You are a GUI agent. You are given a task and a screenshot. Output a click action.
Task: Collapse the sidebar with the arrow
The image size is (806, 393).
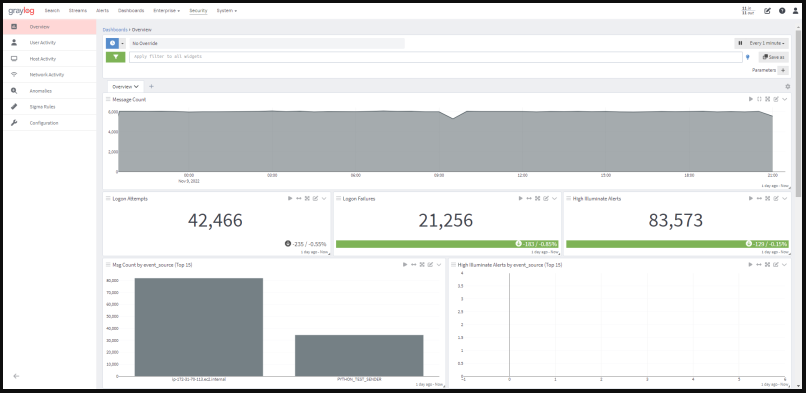click(16, 376)
